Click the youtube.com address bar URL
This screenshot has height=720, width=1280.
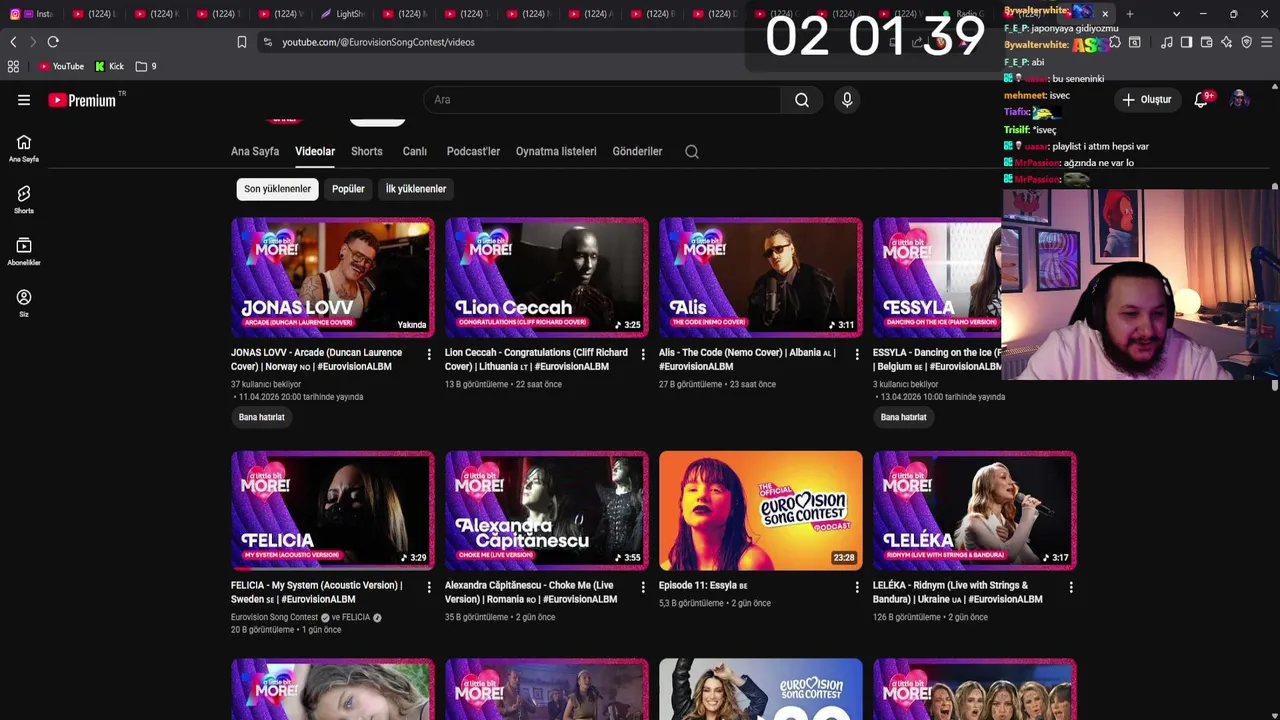pyautogui.click(x=378, y=42)
